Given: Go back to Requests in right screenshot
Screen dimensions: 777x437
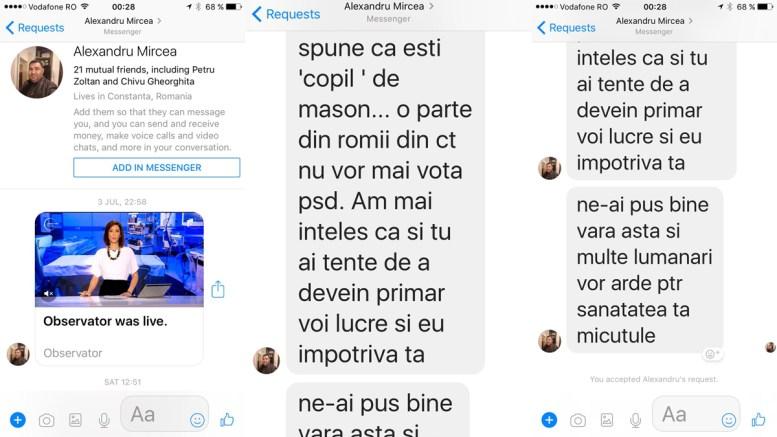Looking at the screenshot, I should [566, 28].
